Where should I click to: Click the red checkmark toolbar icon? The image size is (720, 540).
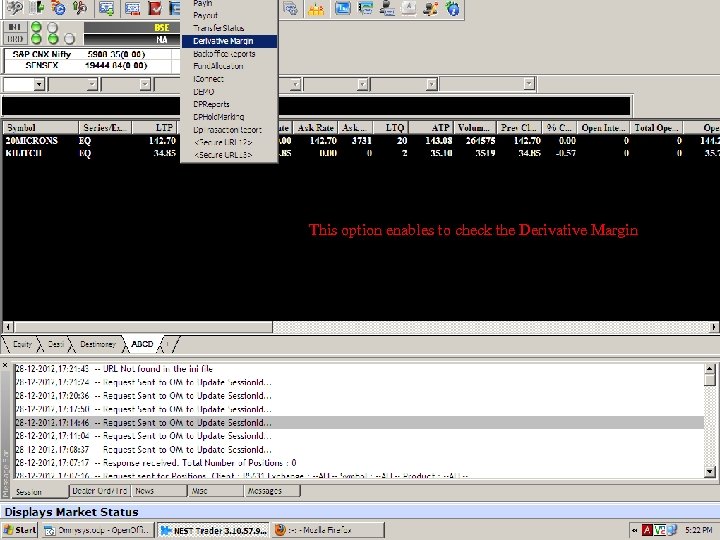click(155, 8)
